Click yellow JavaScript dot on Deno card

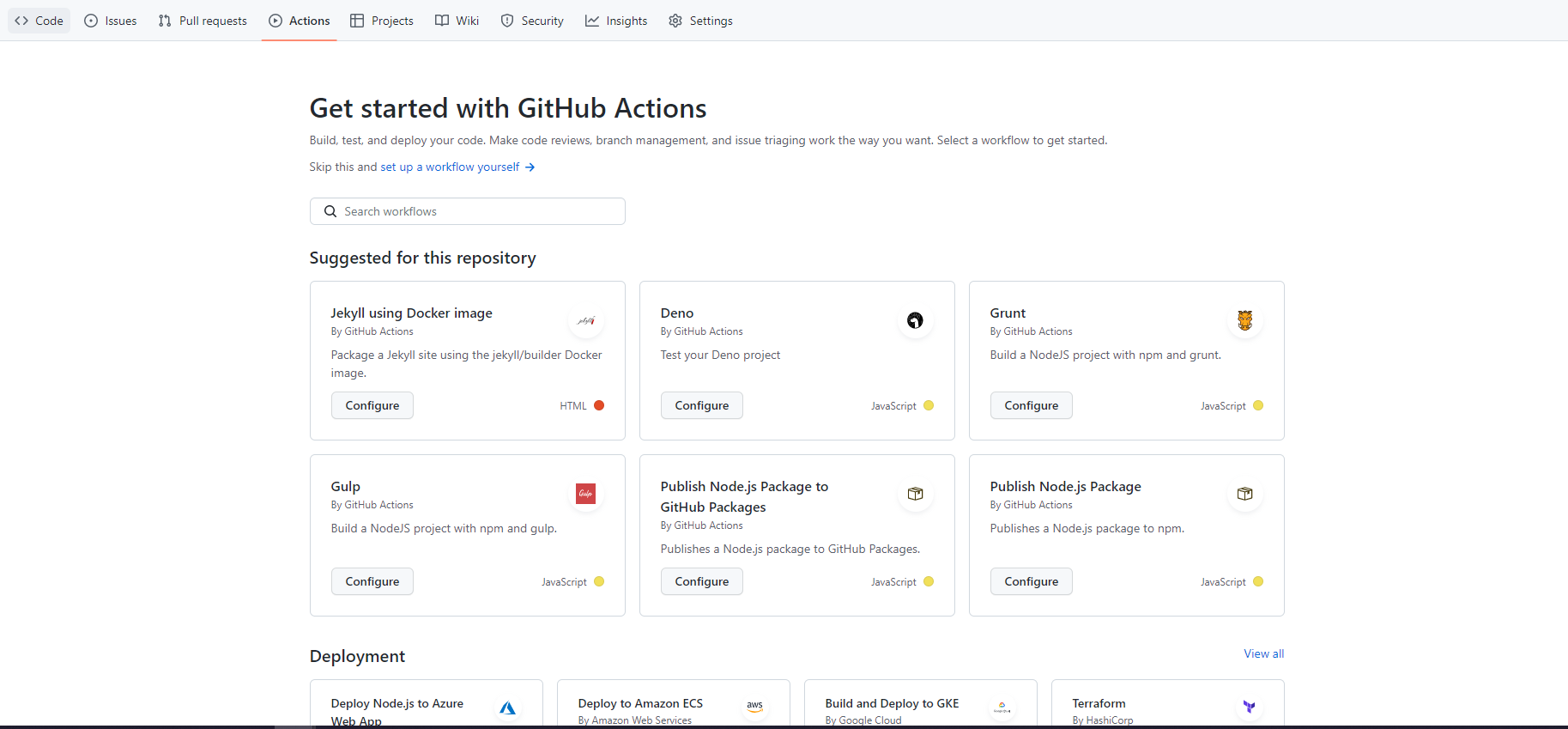[x=929, y=405]
